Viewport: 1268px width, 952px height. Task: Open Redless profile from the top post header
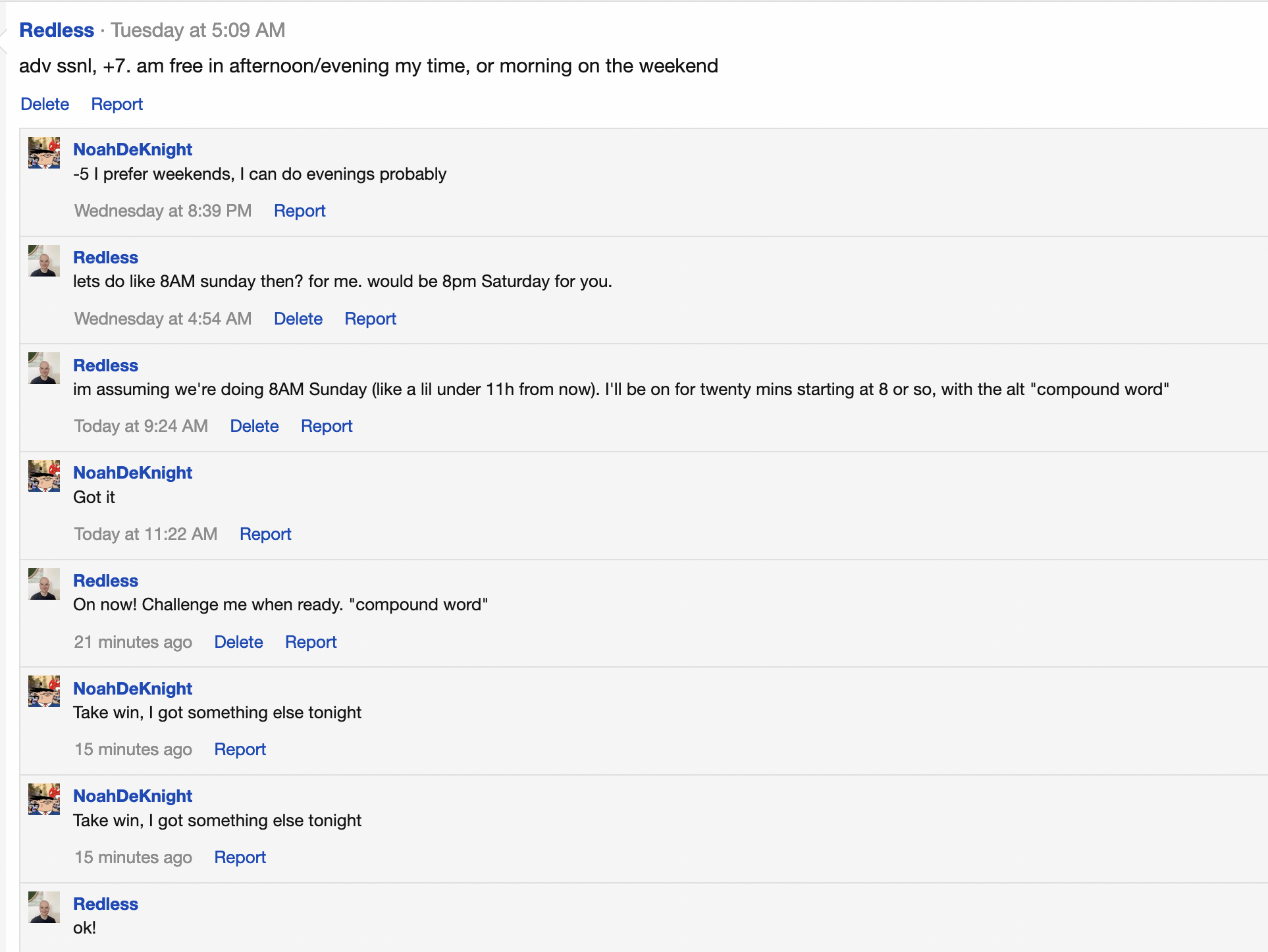pyautogui.click(x=57, y=30)
